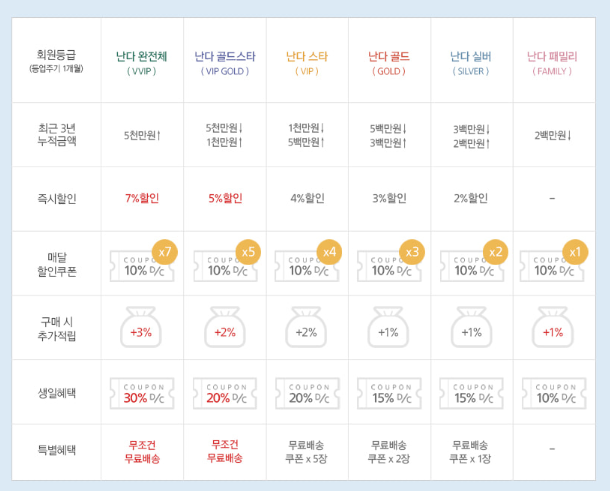Click the SILVER x2 monthly coupon icon
Screen dimensions: 610x491
474,261
